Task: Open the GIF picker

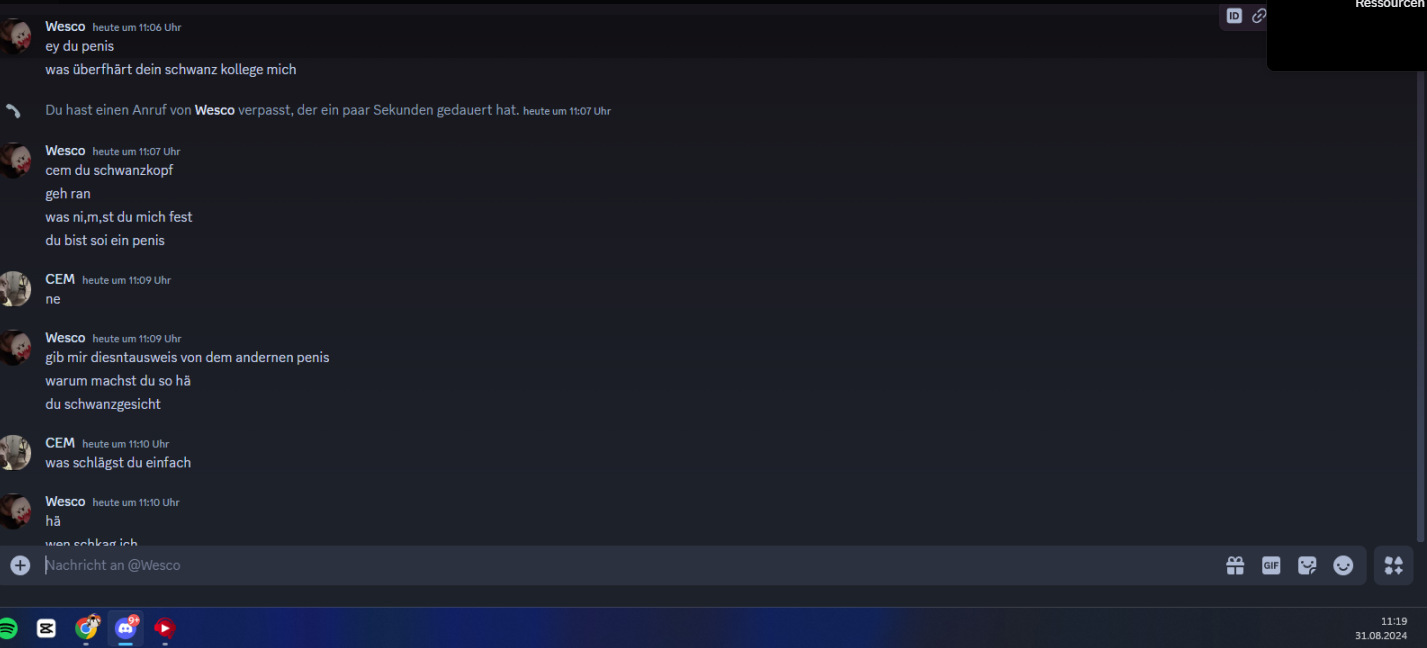Action: [x=1271, y=565]
